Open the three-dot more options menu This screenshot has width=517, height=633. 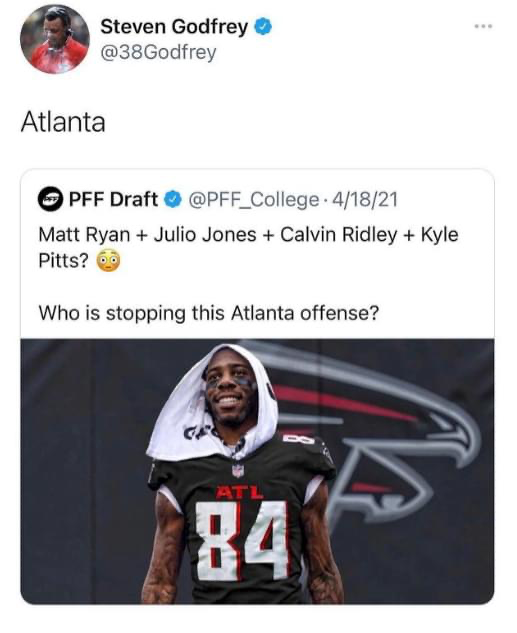tap(484, 27)
